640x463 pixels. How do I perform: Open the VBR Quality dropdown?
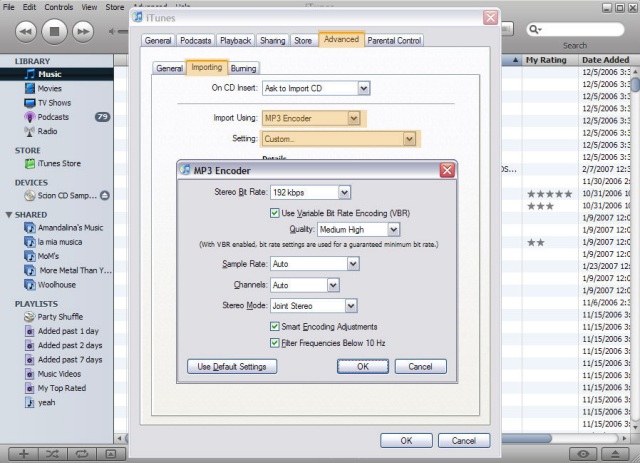coord(359,229)
